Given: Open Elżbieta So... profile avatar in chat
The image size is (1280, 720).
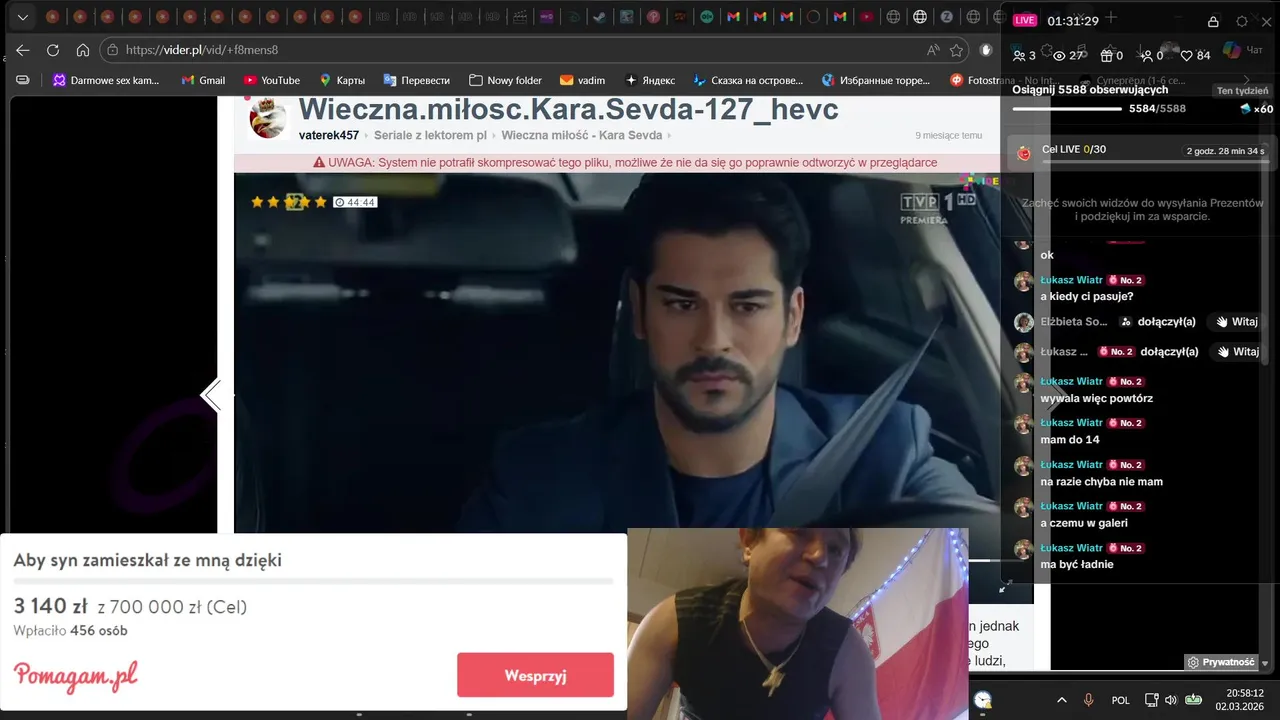Looking at the screenshot, I should (1024, 322).
